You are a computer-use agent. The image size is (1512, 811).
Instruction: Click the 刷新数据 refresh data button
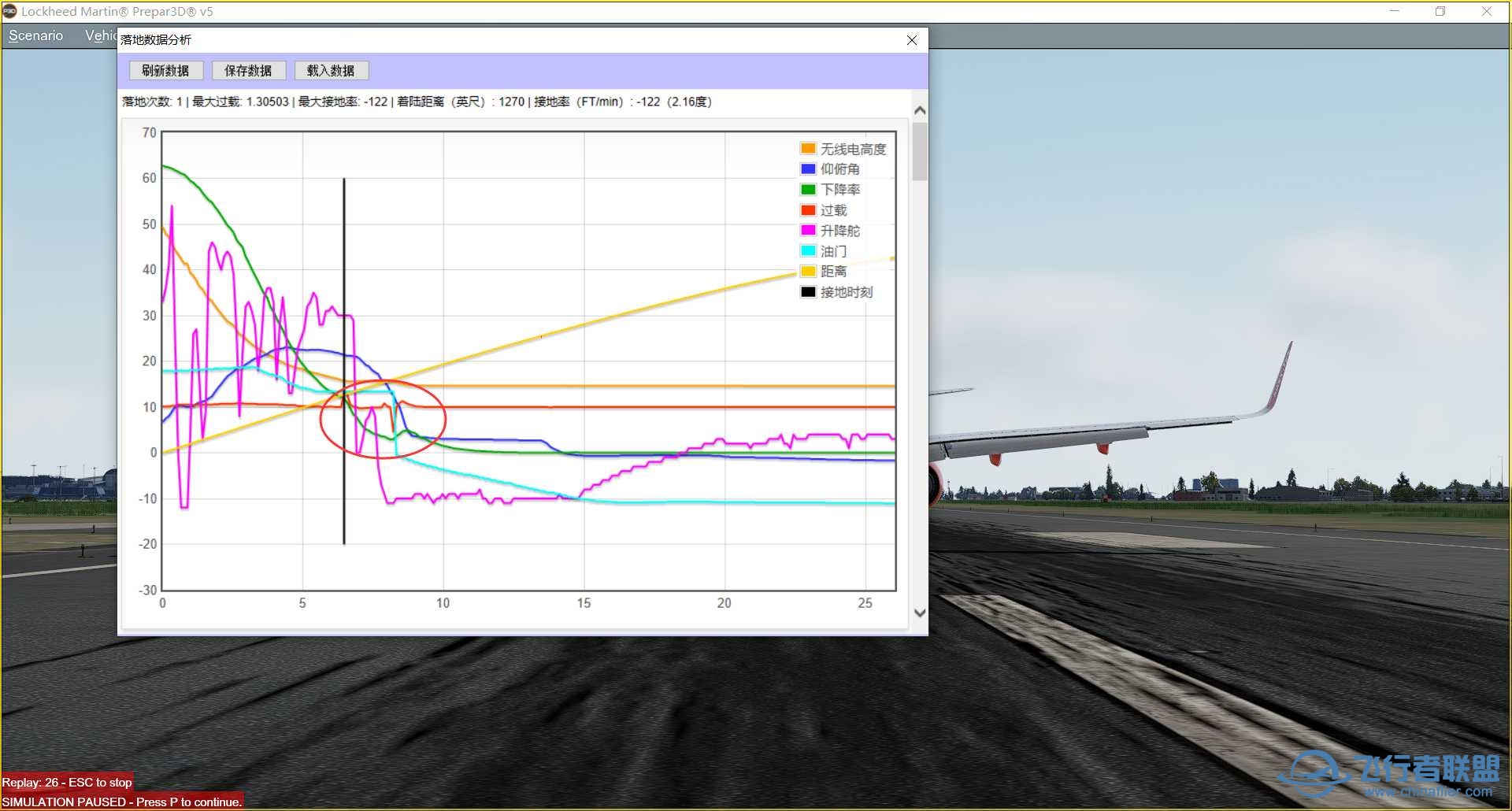pos(166,71)
